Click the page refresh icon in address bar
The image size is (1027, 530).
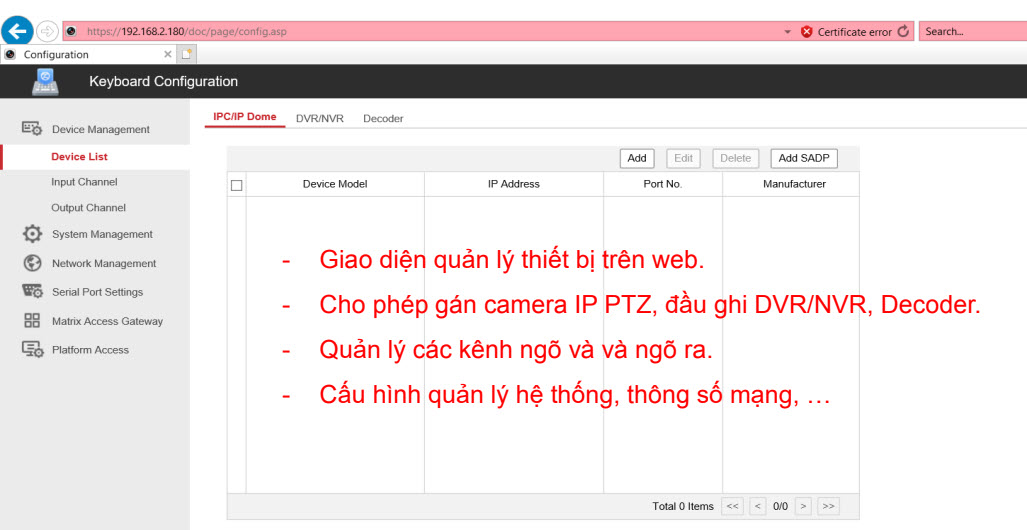coord(904,31)
